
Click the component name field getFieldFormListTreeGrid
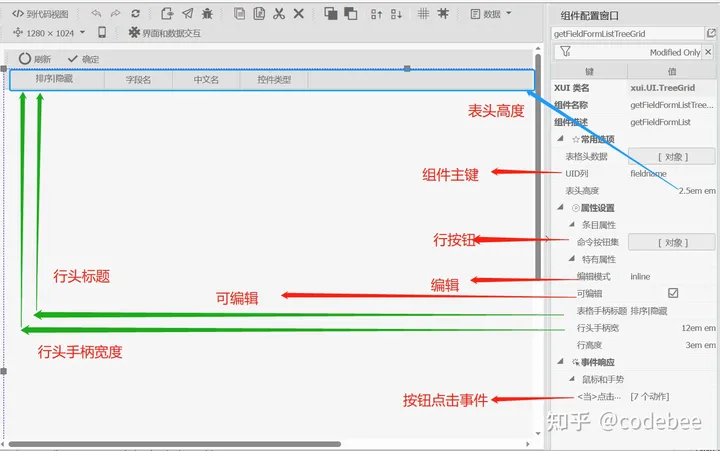627,33
